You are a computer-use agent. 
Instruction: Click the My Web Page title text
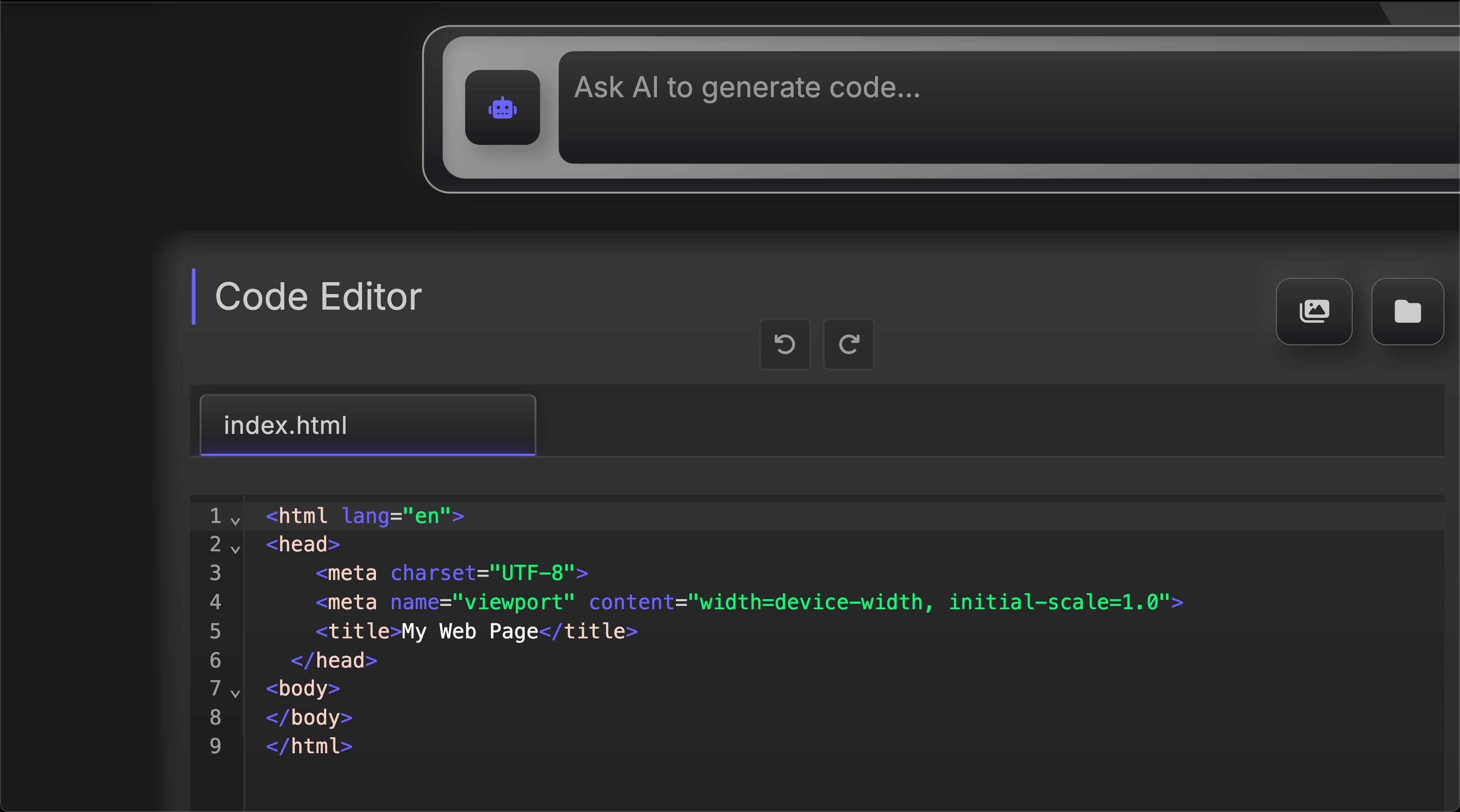pyautogui.click(x=469, y=631)
